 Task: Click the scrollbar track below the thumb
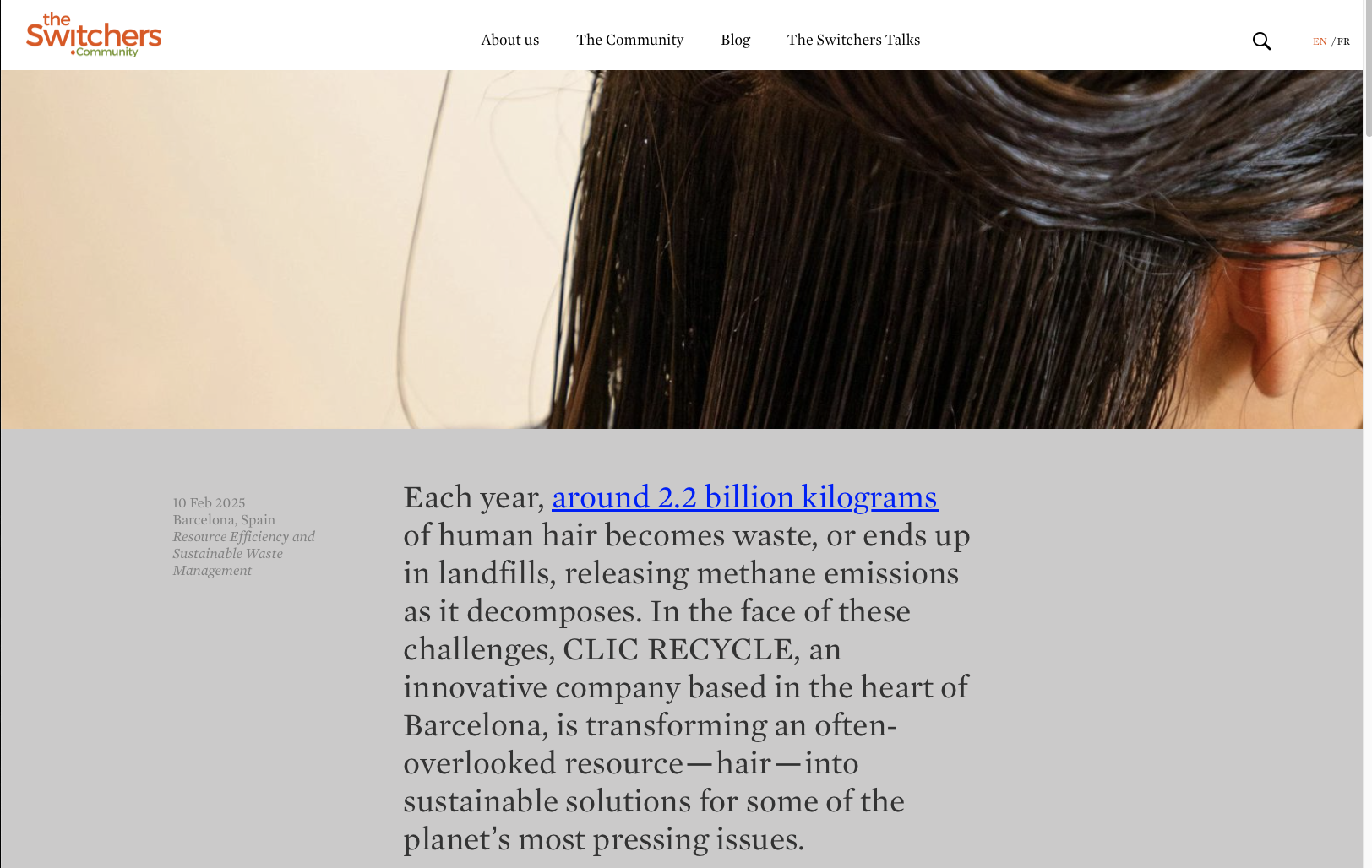1368,507
